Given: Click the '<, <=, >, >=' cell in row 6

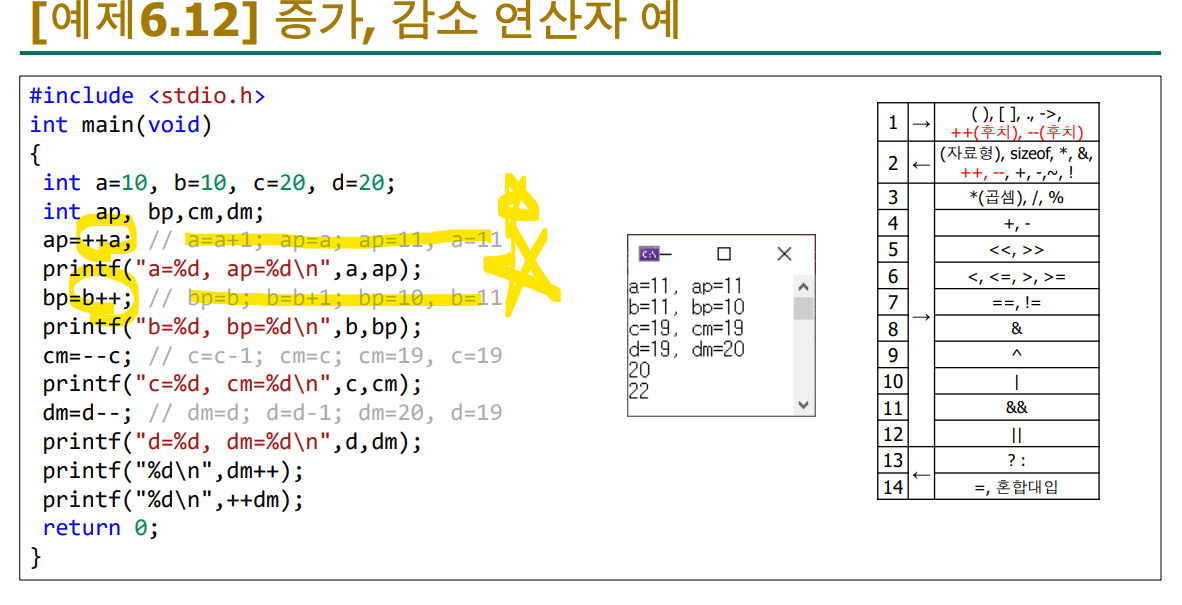Looking at the screenshot, I should [x=1016, y=277].
